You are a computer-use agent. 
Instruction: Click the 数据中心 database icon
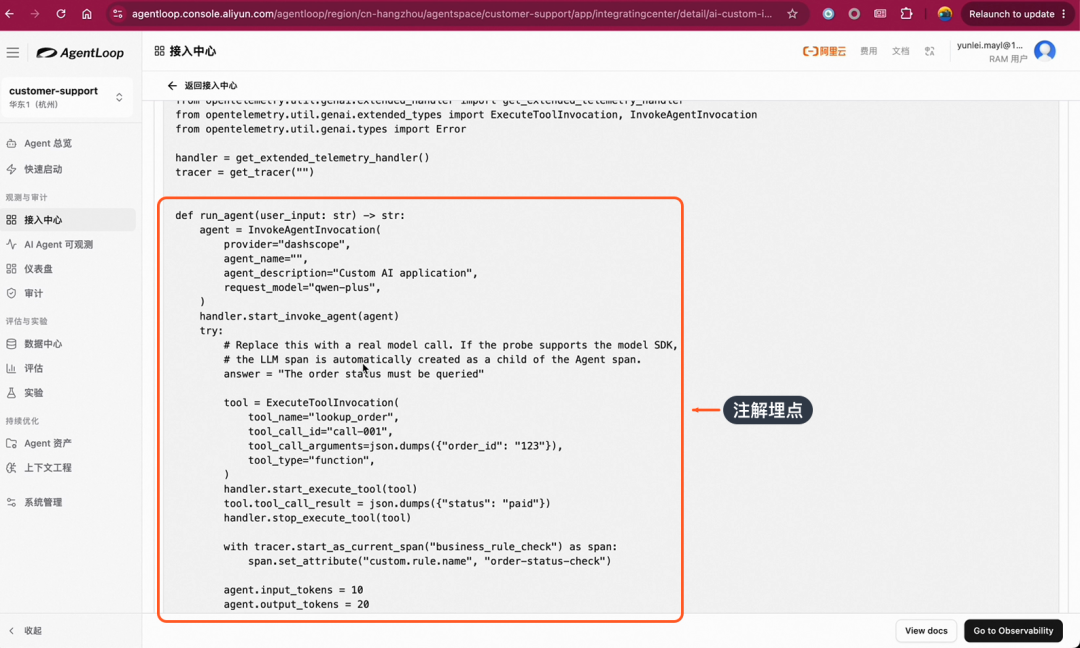tap(11, 344)
